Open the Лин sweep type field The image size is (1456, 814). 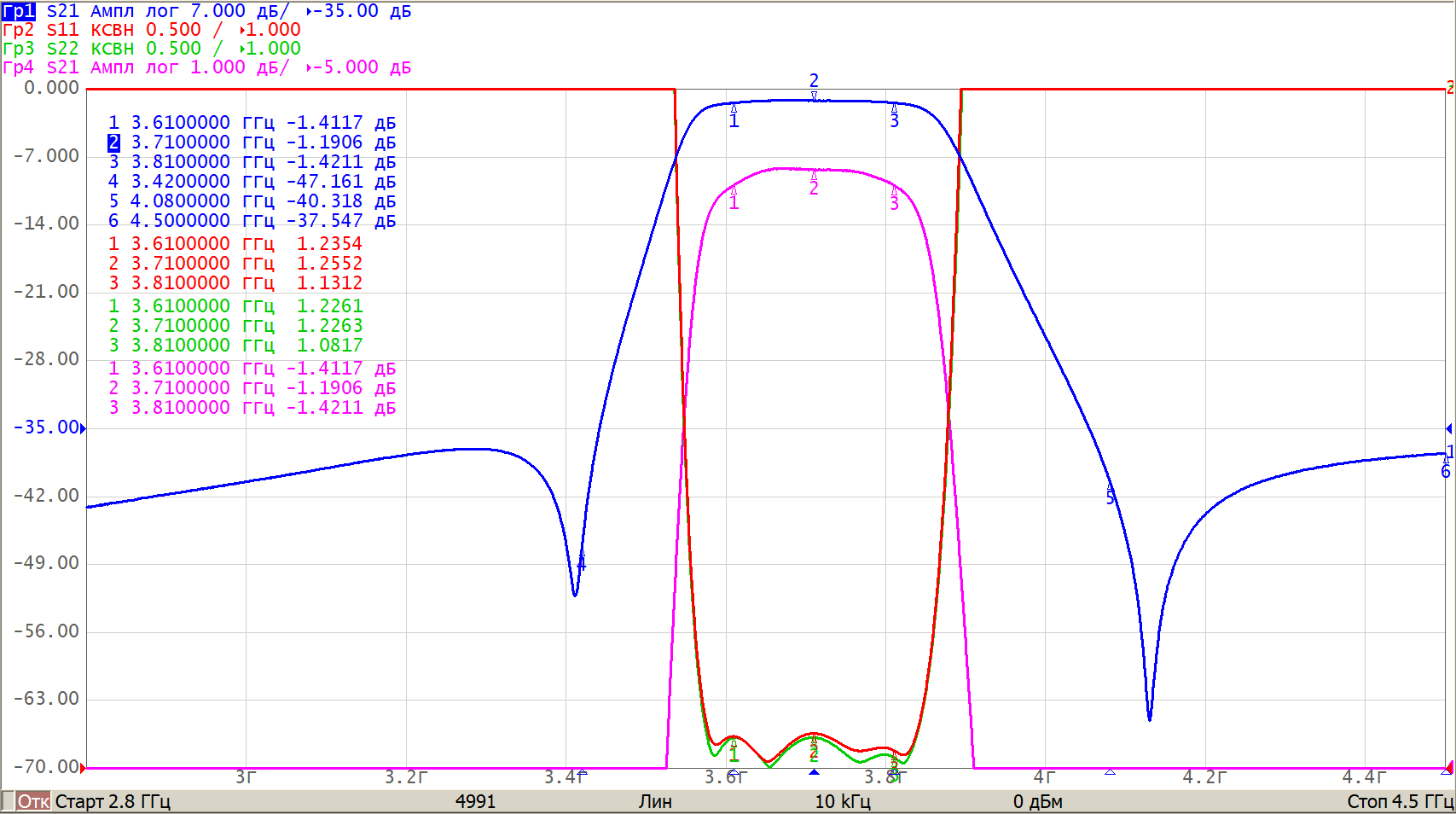click(x=655, y=801)
